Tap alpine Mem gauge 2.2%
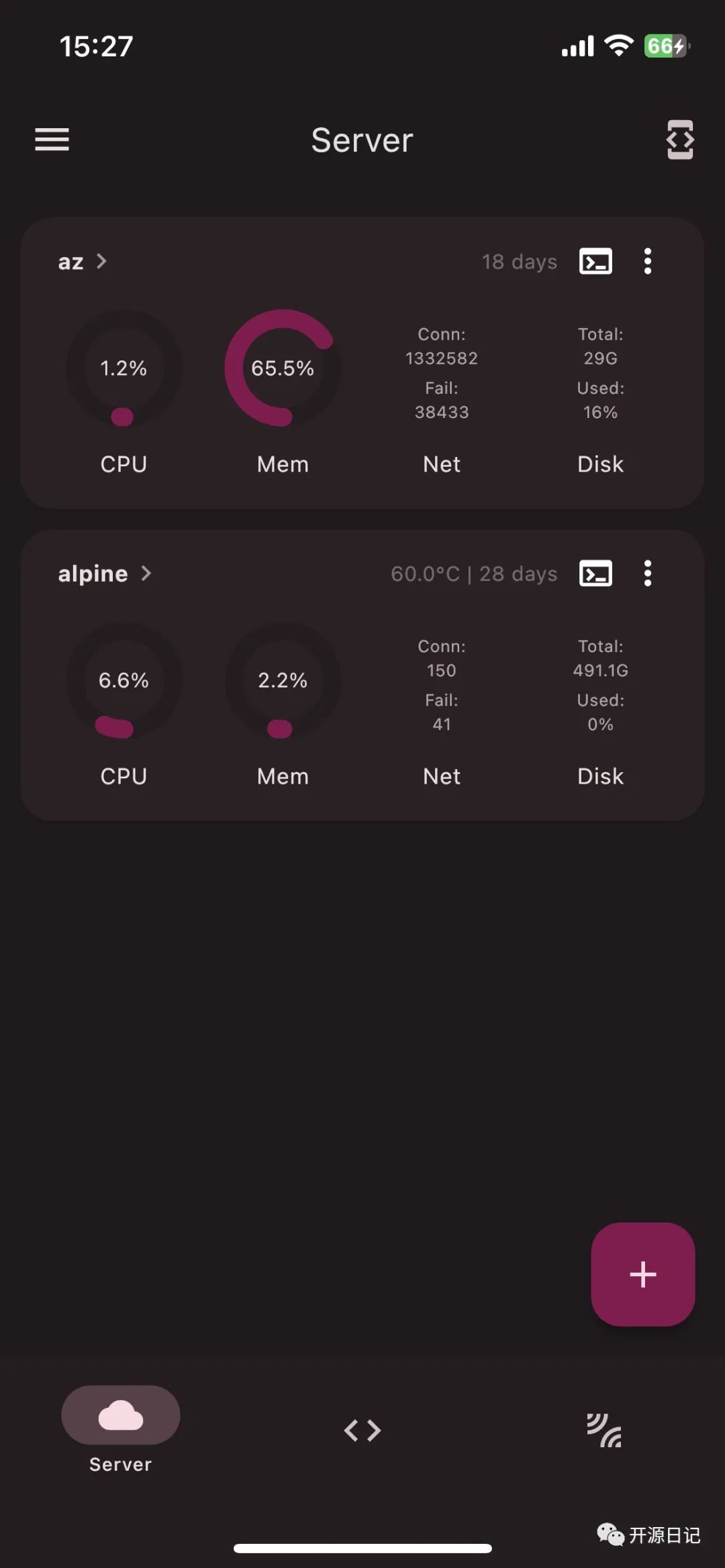The image size is (725, 1568). (x=283, y=680)
